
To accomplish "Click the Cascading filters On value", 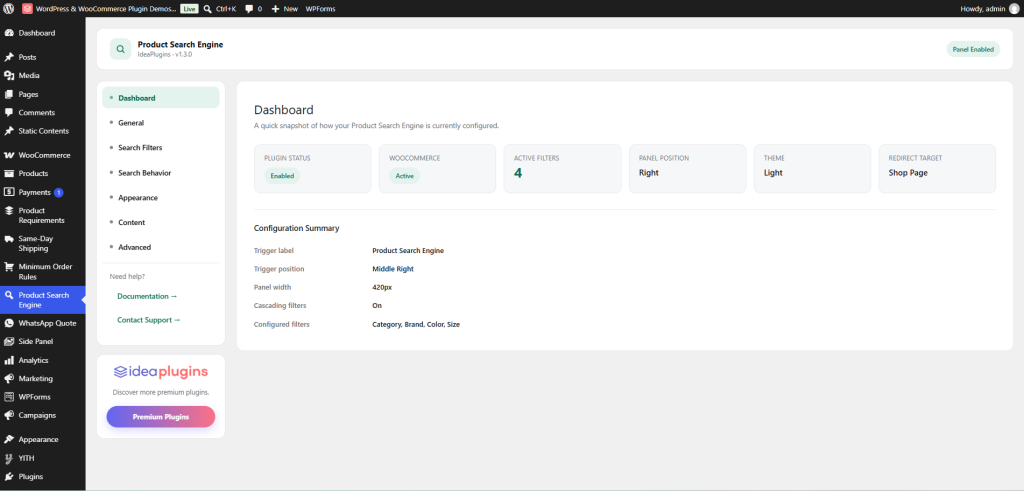I will click(x=377, y=306).
